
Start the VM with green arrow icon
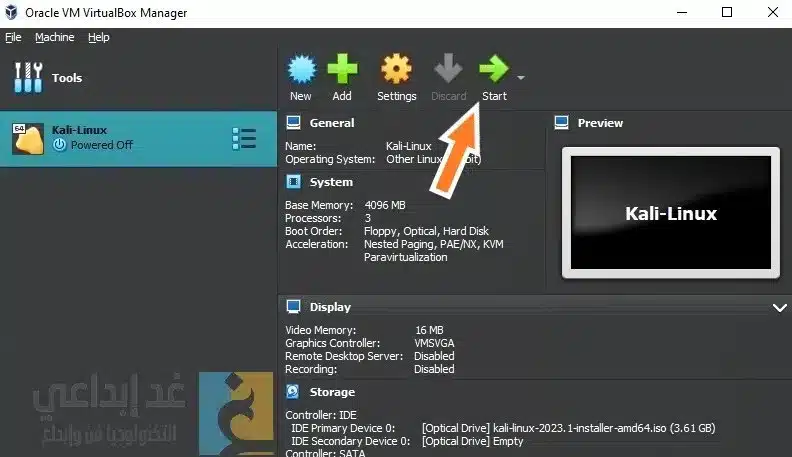[493, 69]
